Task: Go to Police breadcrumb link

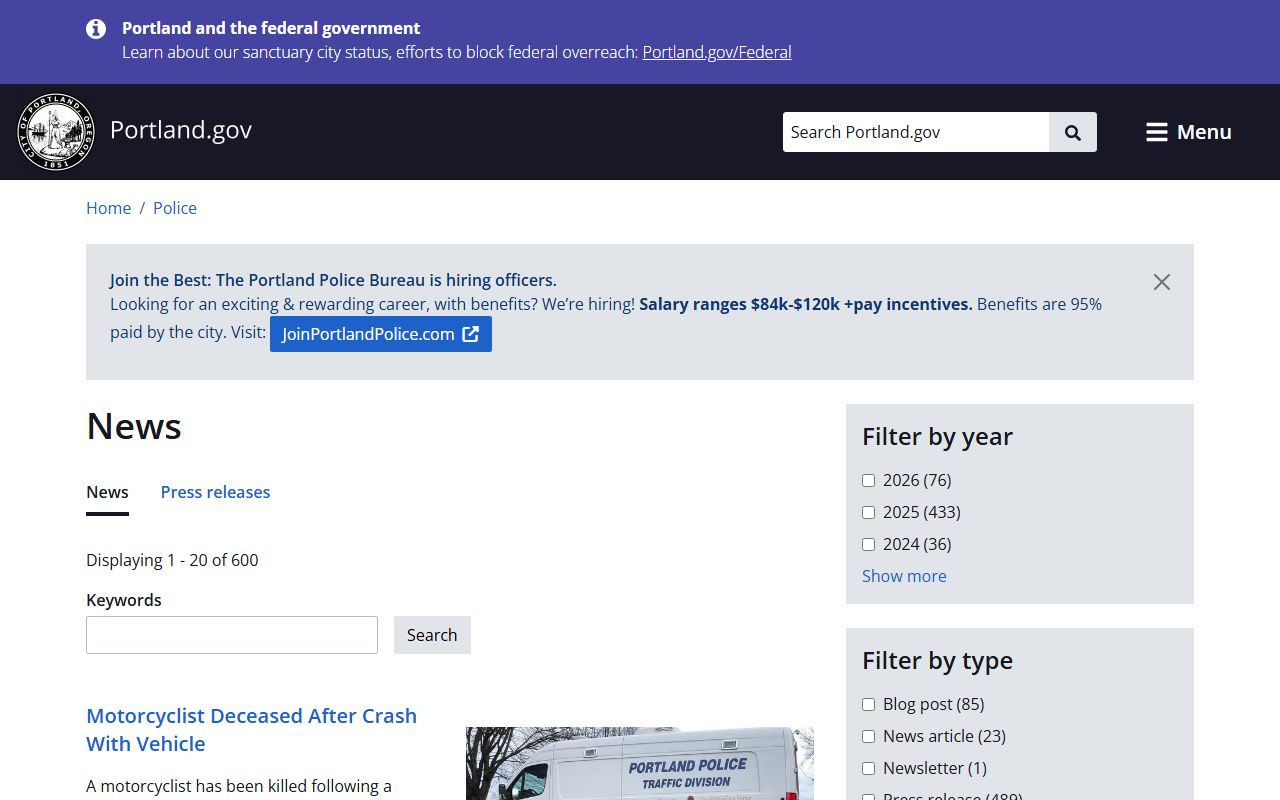Action: 175,208
